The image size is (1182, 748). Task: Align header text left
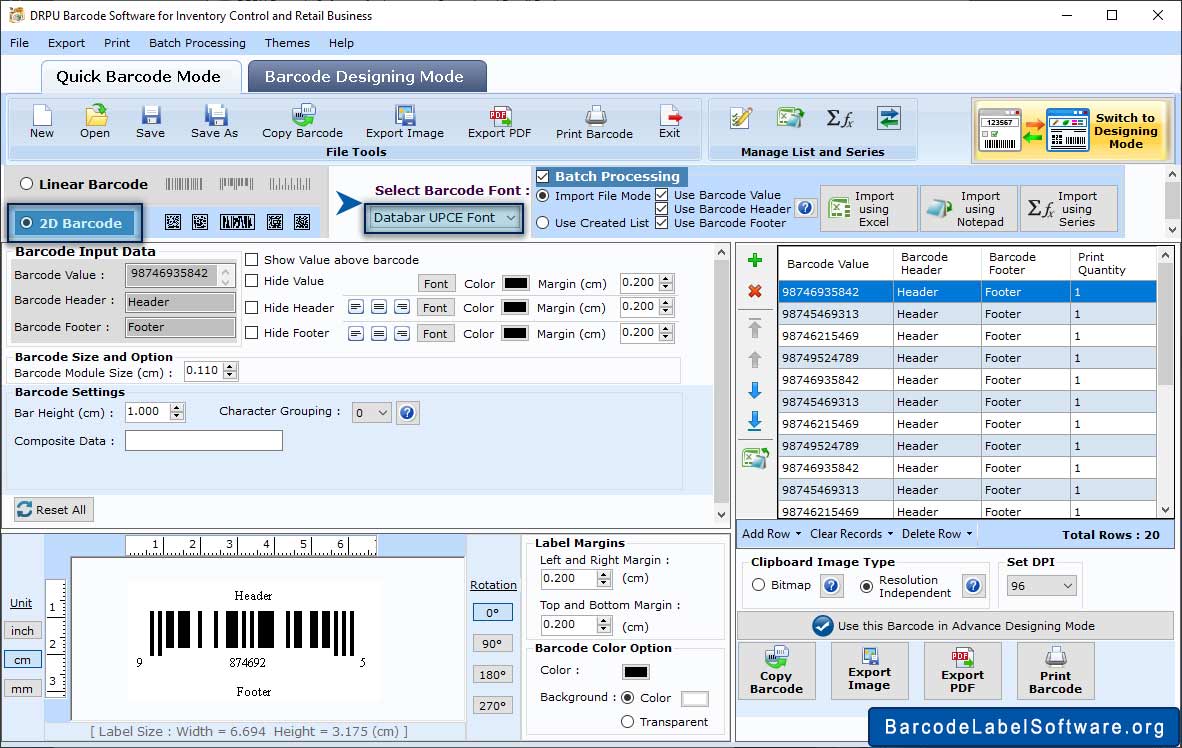point(356,307)
